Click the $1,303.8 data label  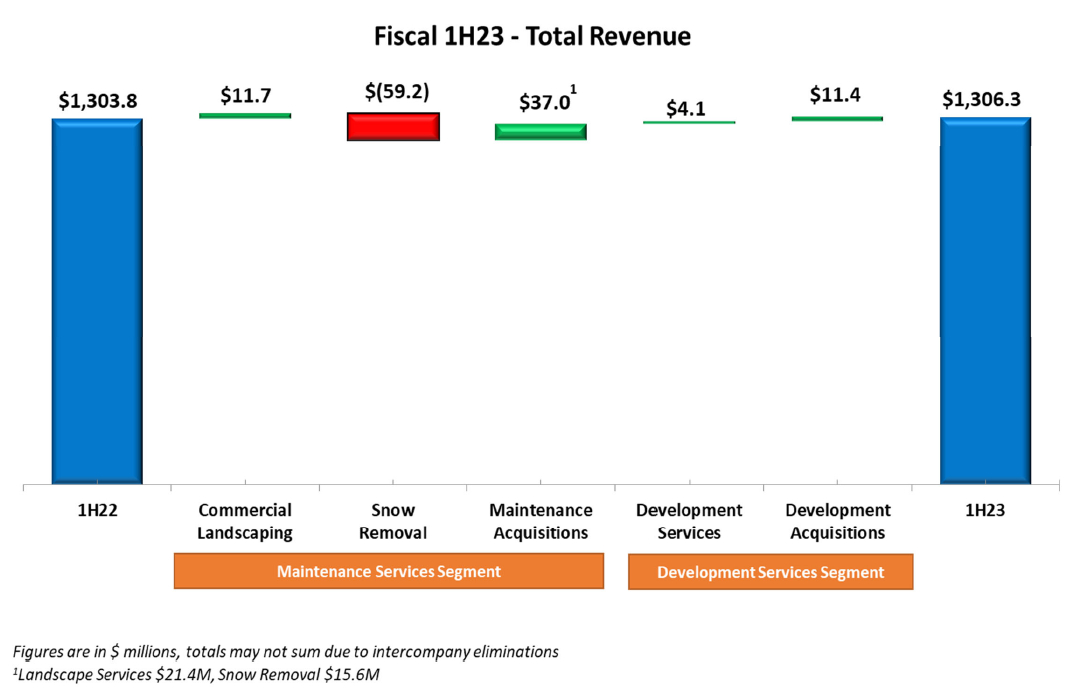click(x=97, y=100)
